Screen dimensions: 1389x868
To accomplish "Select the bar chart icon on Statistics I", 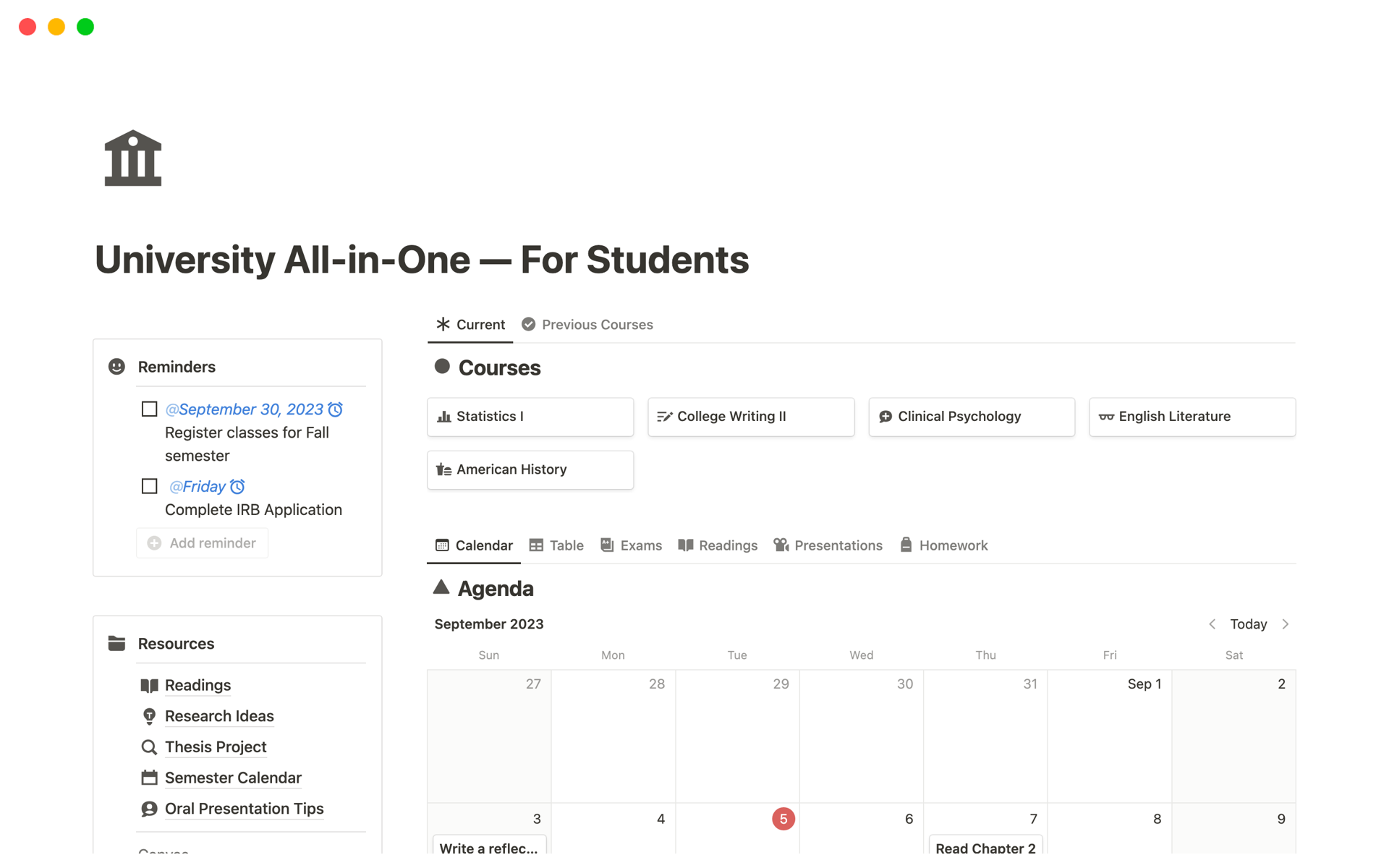I will (x=444, y=416).
